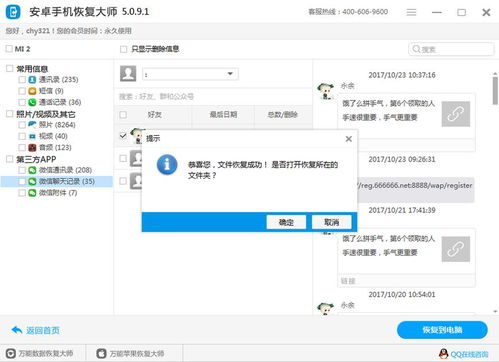This screenshot has width=499, height=362.
Task: Sort by 好友 column header
Action: pos(155,115)
